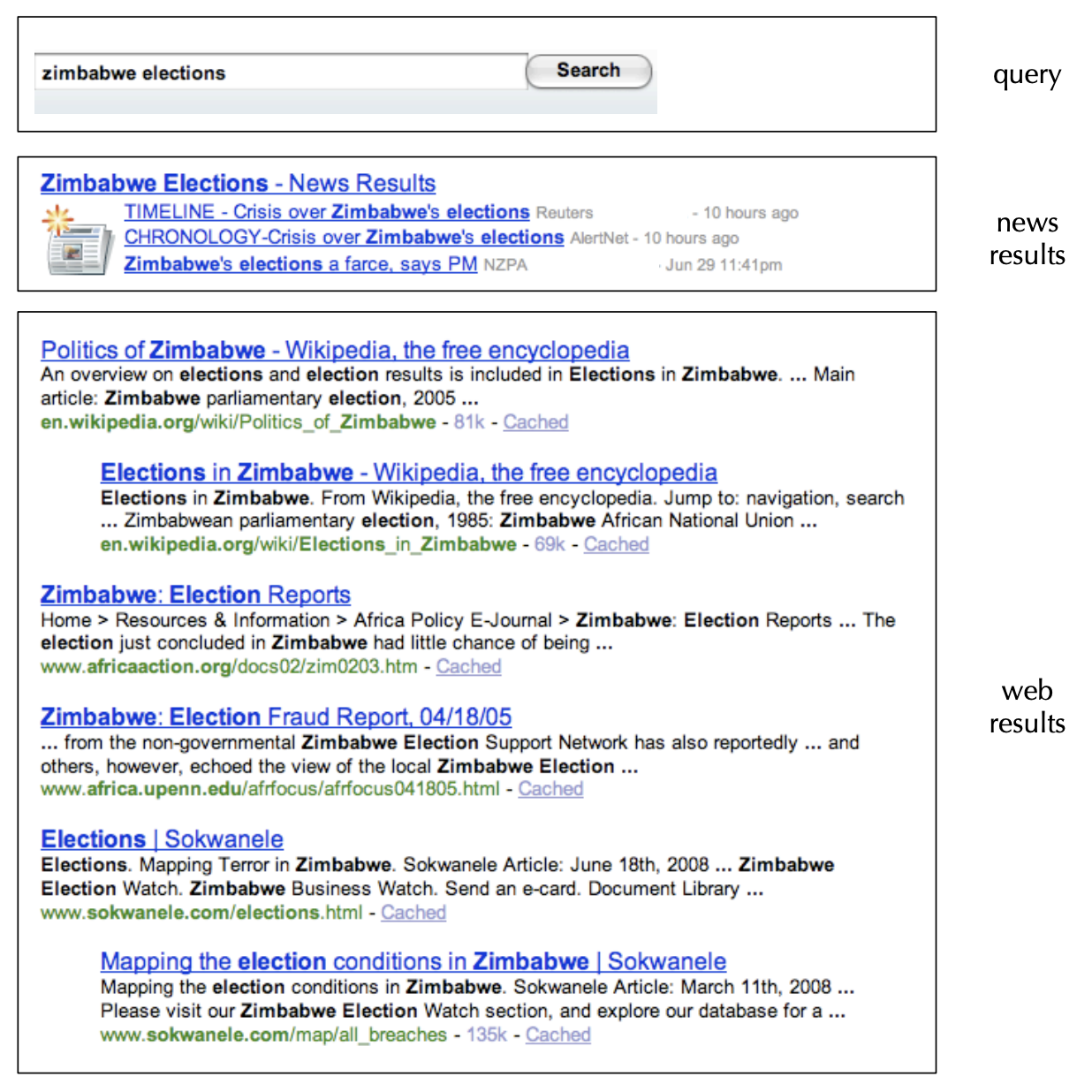1092x1092 pixels.
Task: Click the www.africa.upenn.edu/afrfocus URL text
Action: (270, 789)
